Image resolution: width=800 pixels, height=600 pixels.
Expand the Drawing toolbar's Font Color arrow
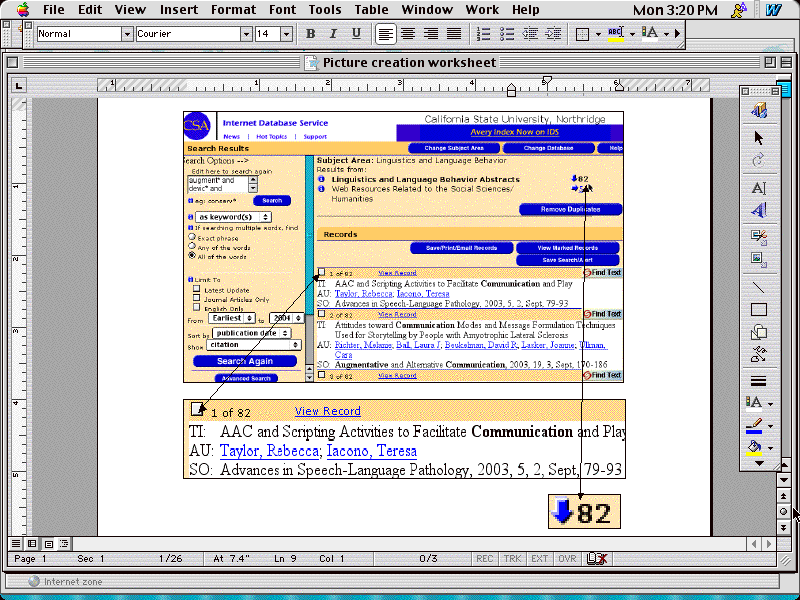(x=770, y=404)
